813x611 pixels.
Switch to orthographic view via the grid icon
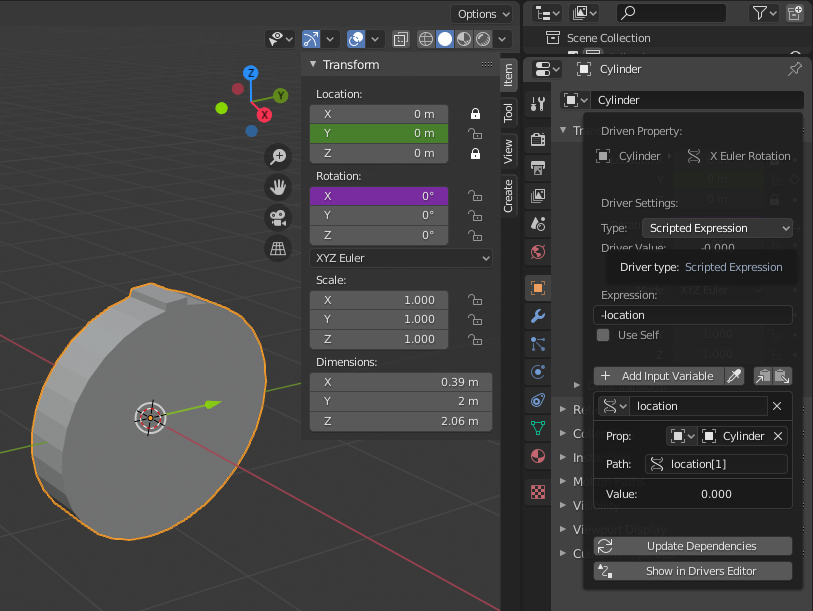point(278,248)
